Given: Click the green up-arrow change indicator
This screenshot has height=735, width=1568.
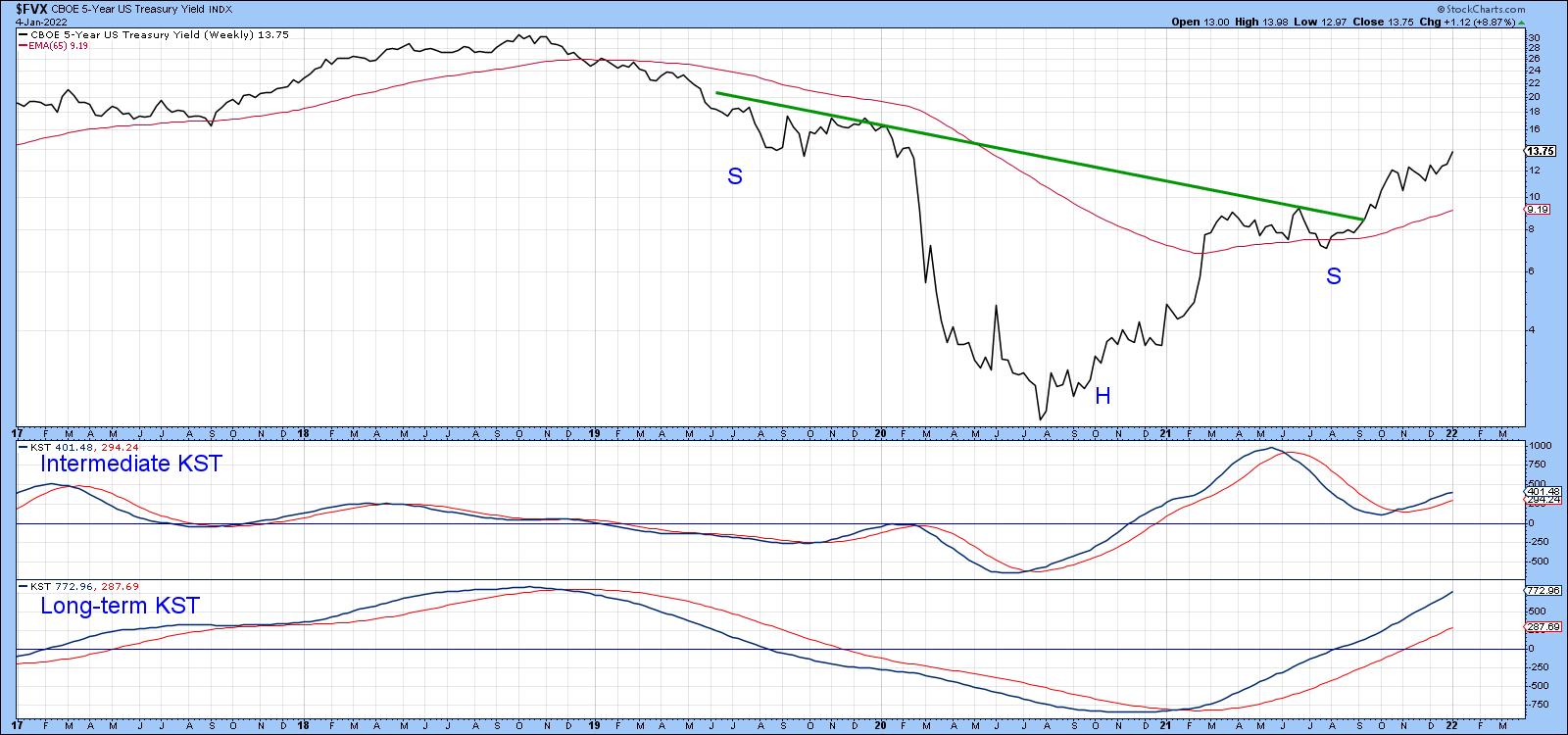Looking at the screenshot, I should pos(1520,22).
